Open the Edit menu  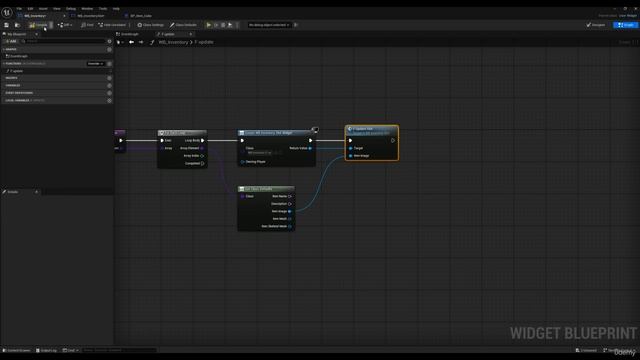[30, 9]
